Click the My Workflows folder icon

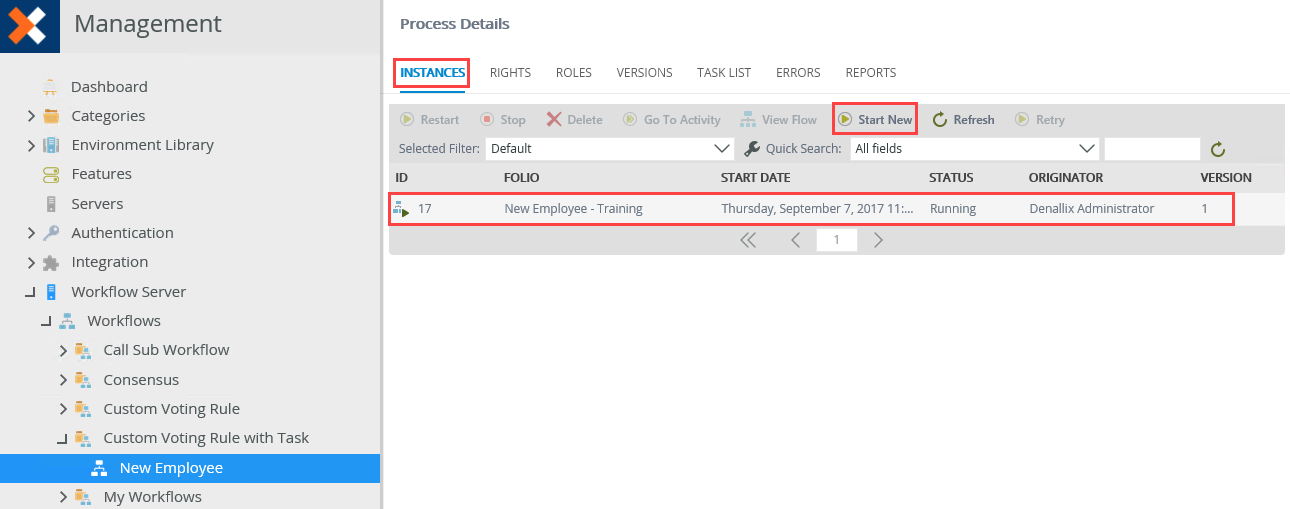pyautogui.click(x=83, y=497)
